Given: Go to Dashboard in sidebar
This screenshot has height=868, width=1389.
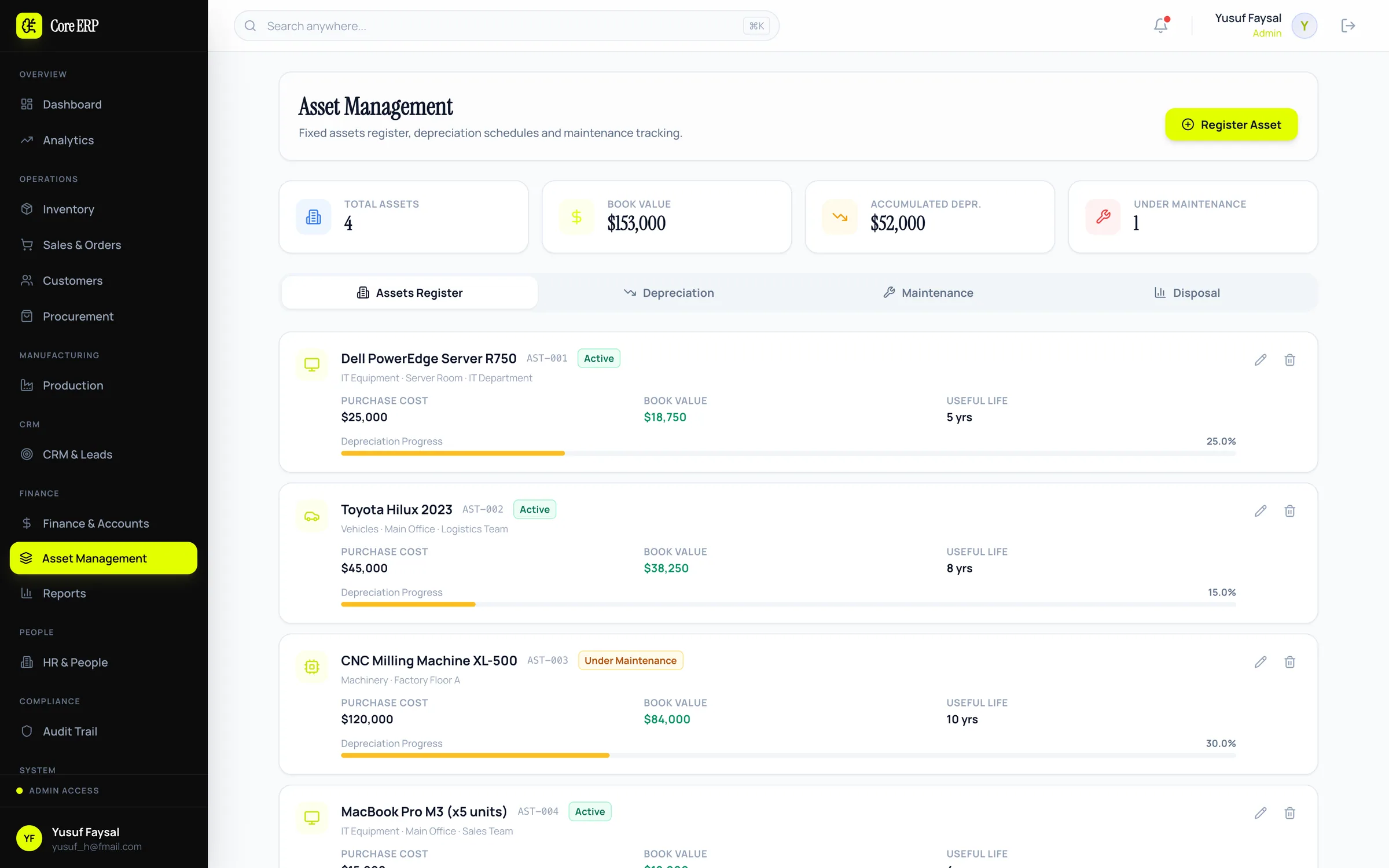Looking at the screenshot, I should [x=104, y=104].
